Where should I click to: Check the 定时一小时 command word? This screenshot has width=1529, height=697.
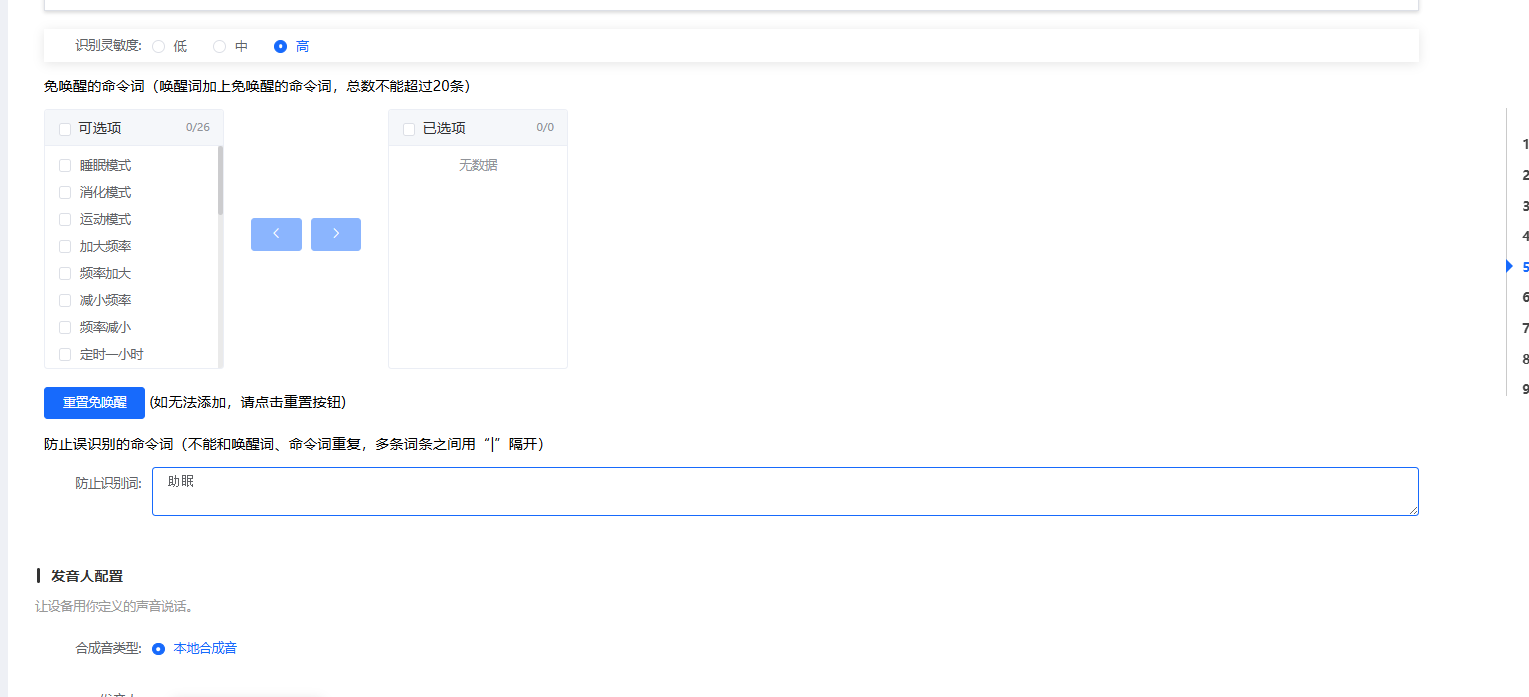click(65, 355)
